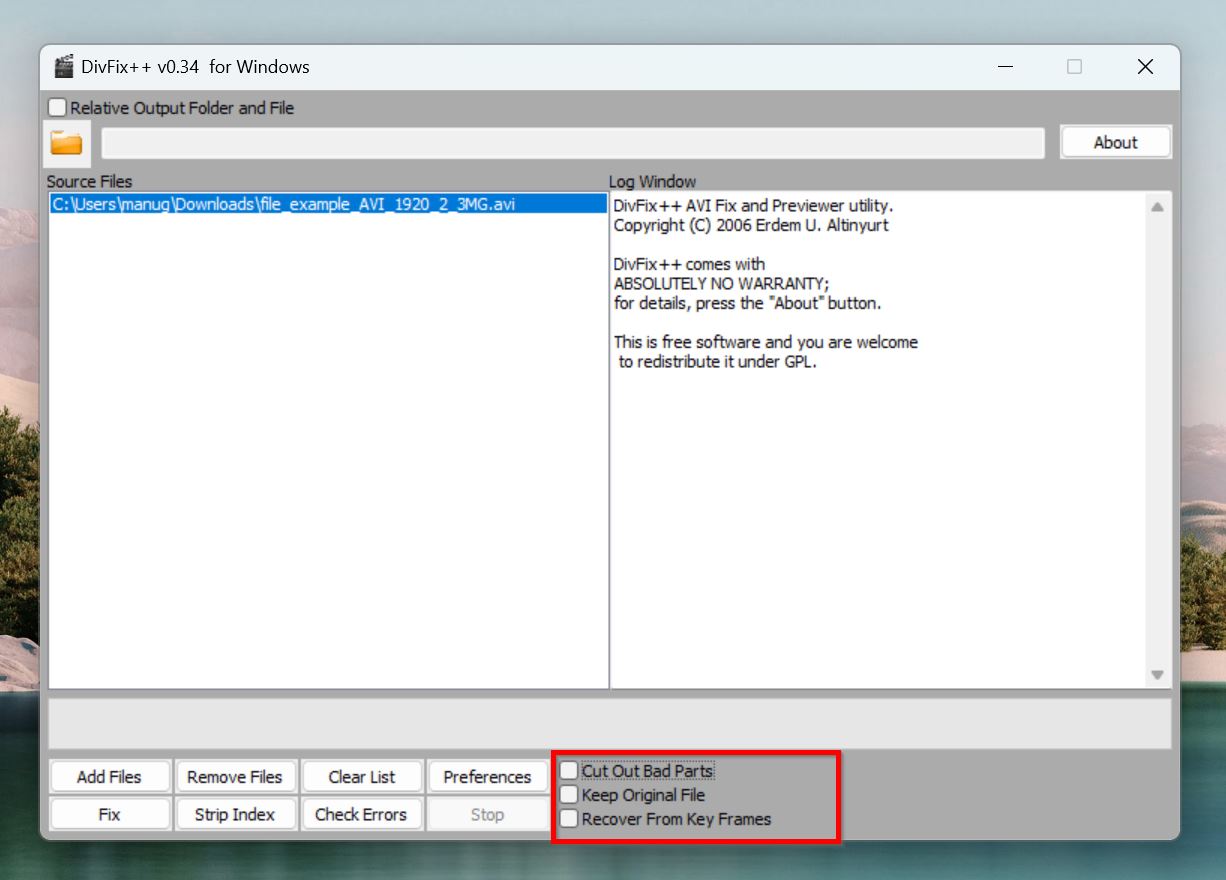This screenshot has width=1226, height=880.
Task: Turn on Recover From Key Frames
Action: (x=569, y=818)
